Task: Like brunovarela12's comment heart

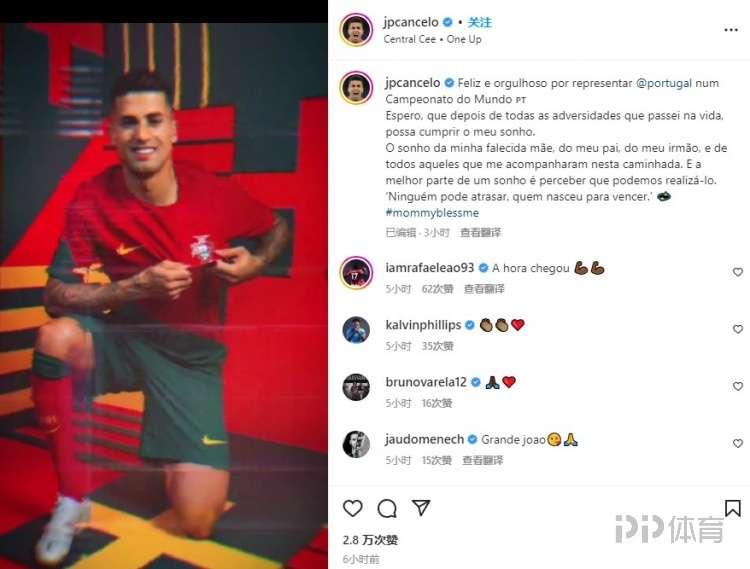Action: 738,386
